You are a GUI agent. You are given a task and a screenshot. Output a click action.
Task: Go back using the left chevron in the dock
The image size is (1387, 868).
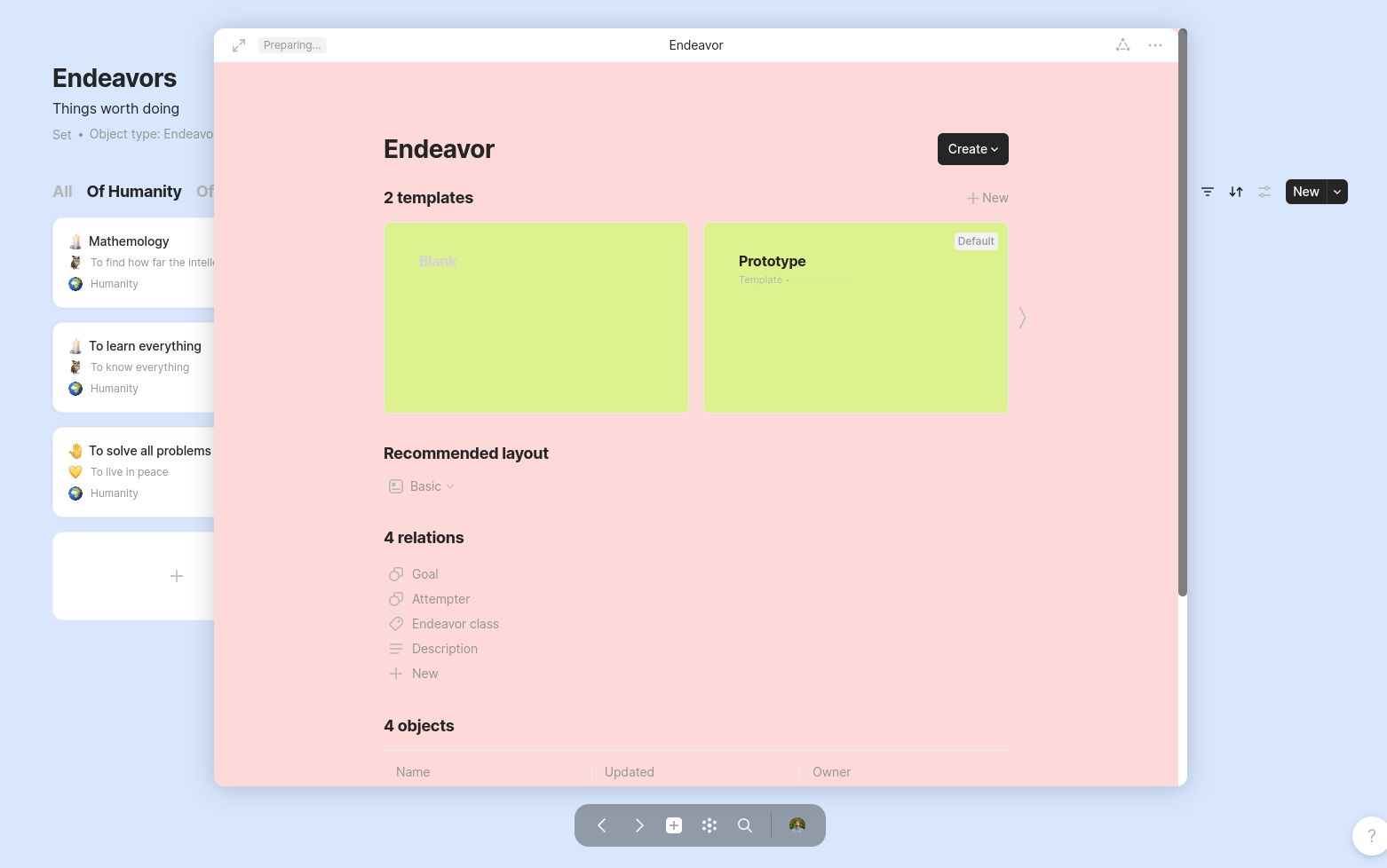point(601,825)
